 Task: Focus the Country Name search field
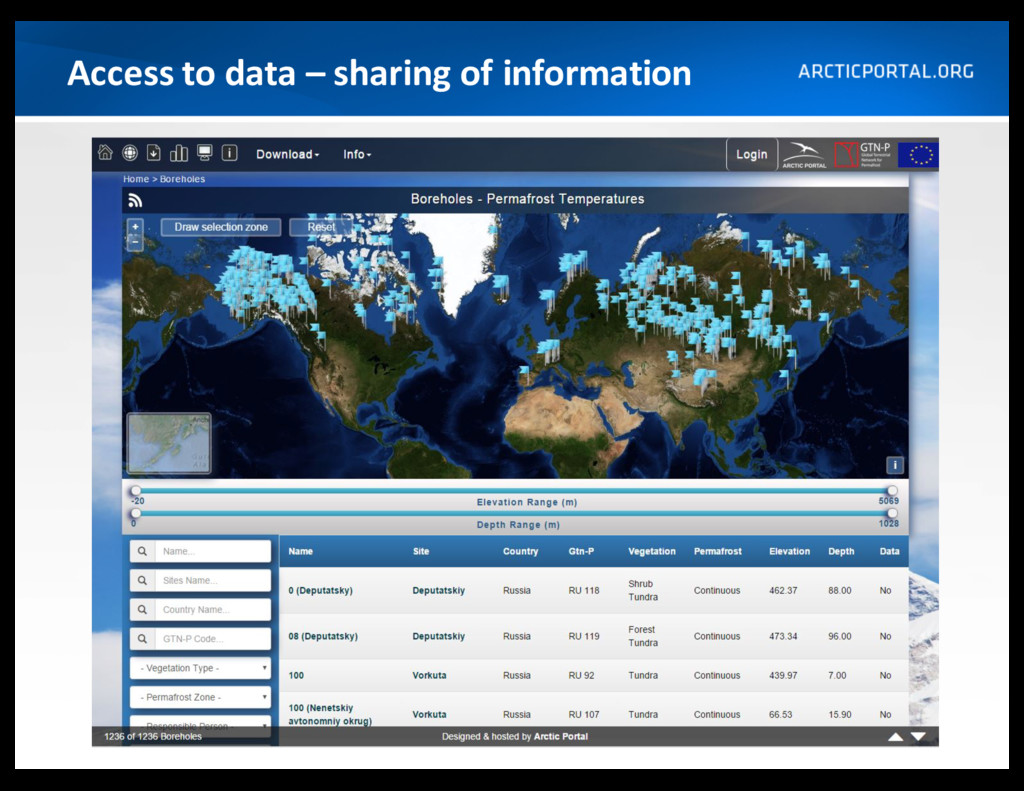pyautogui.click(x=212, y=609)
